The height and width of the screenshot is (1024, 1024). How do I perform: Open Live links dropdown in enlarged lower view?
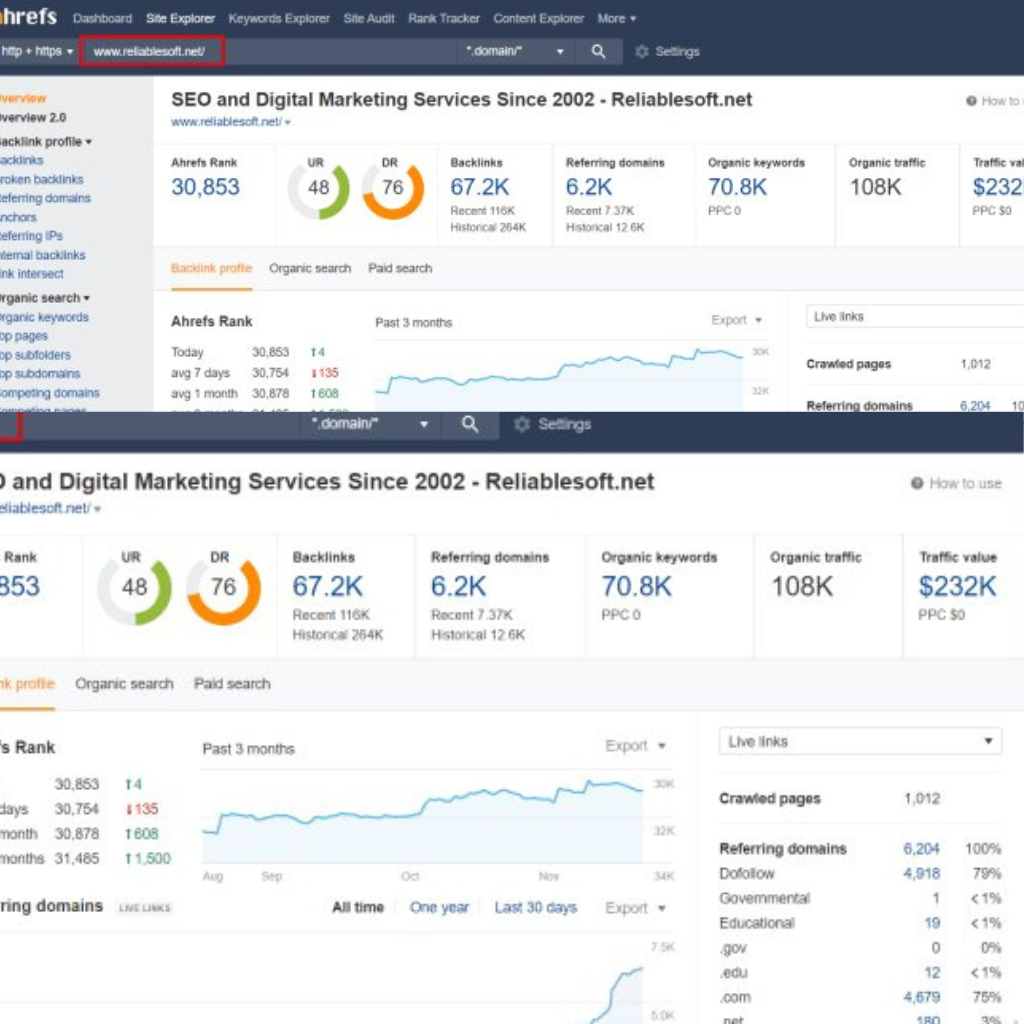(x=860, y=741)
